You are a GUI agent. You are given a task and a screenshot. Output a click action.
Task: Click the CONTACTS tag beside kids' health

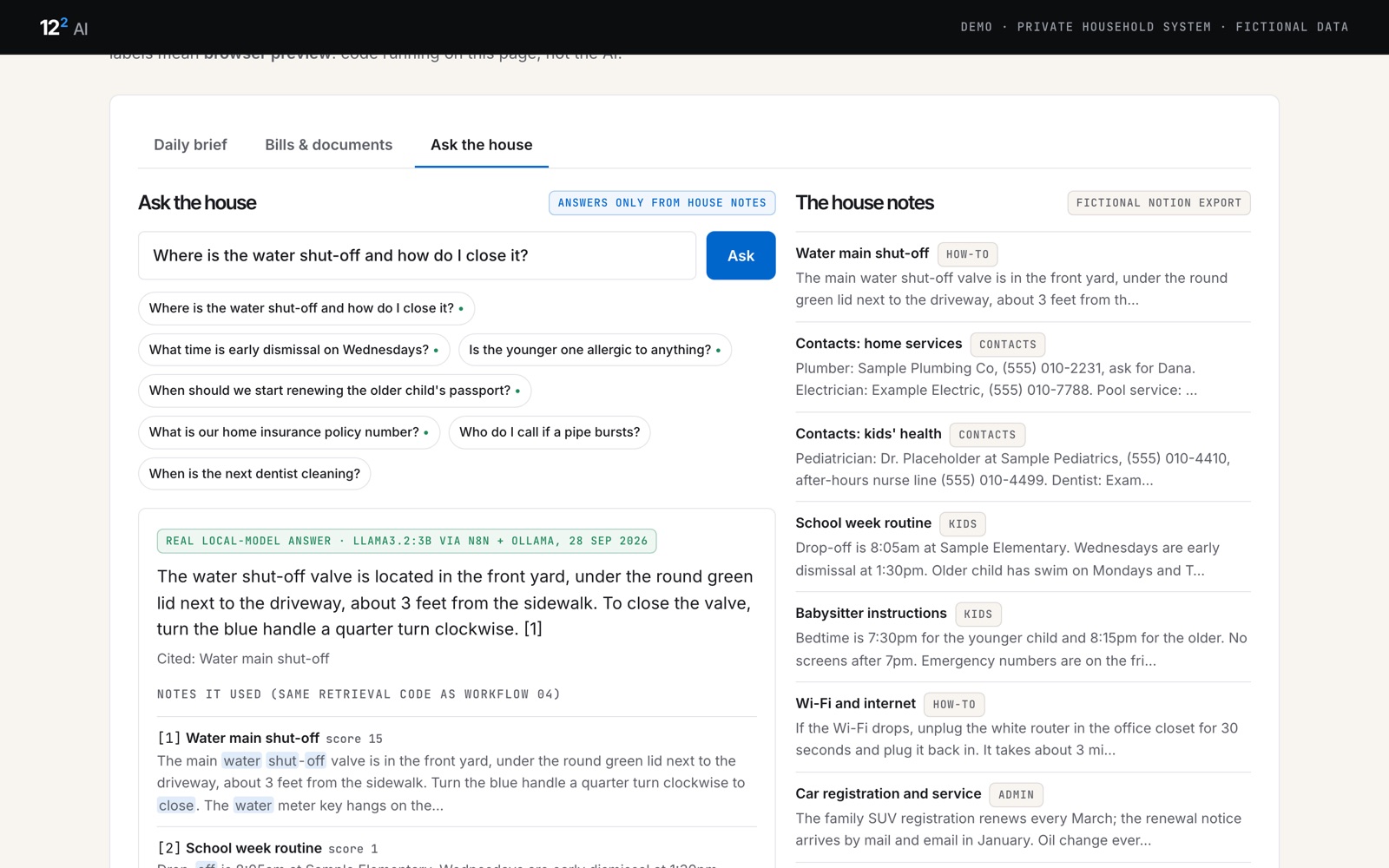click(x=987, y=435)
